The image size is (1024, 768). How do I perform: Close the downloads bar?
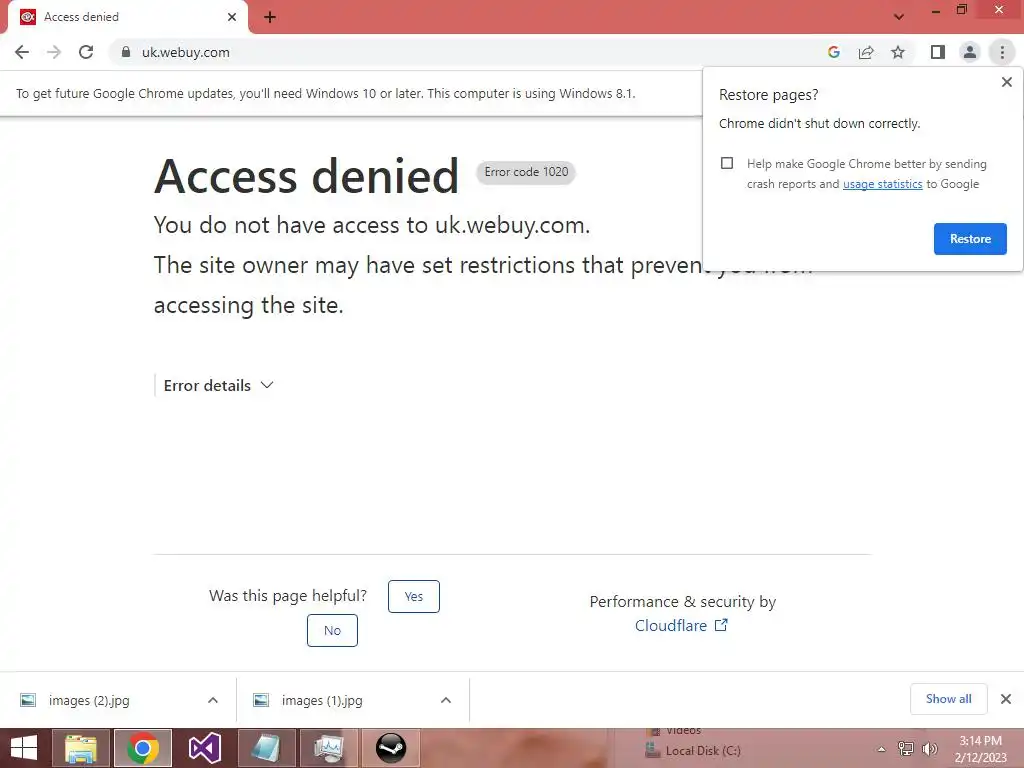coord(1006,699)
